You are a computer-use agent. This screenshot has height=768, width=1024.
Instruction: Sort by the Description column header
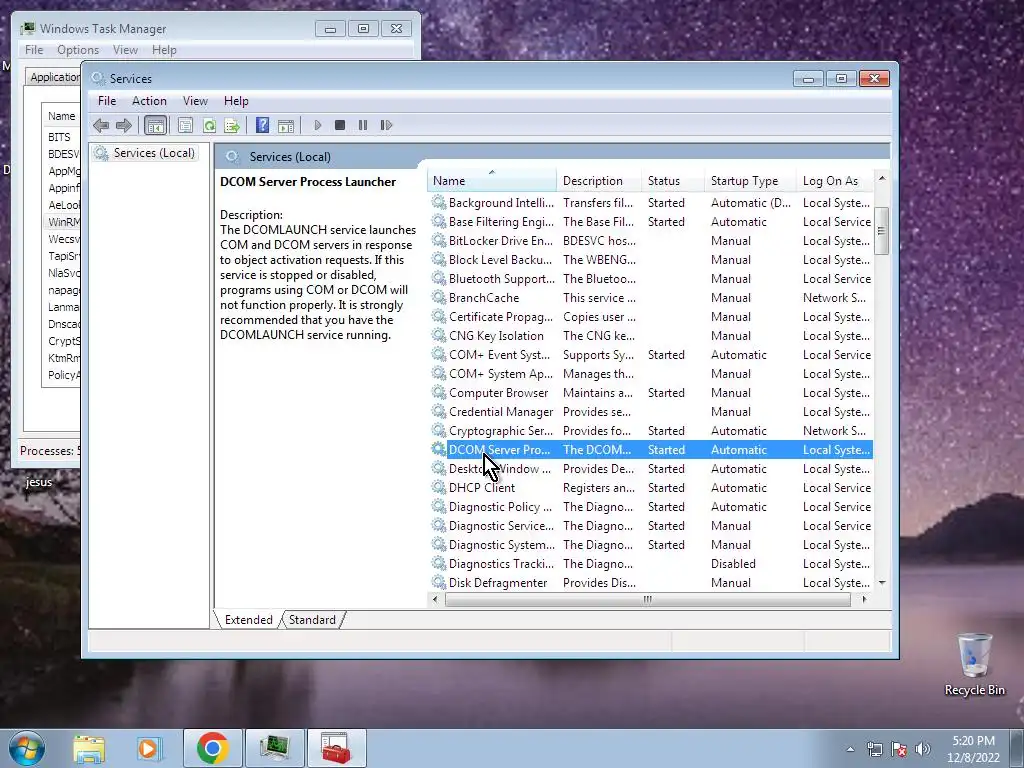click(600, 181)
